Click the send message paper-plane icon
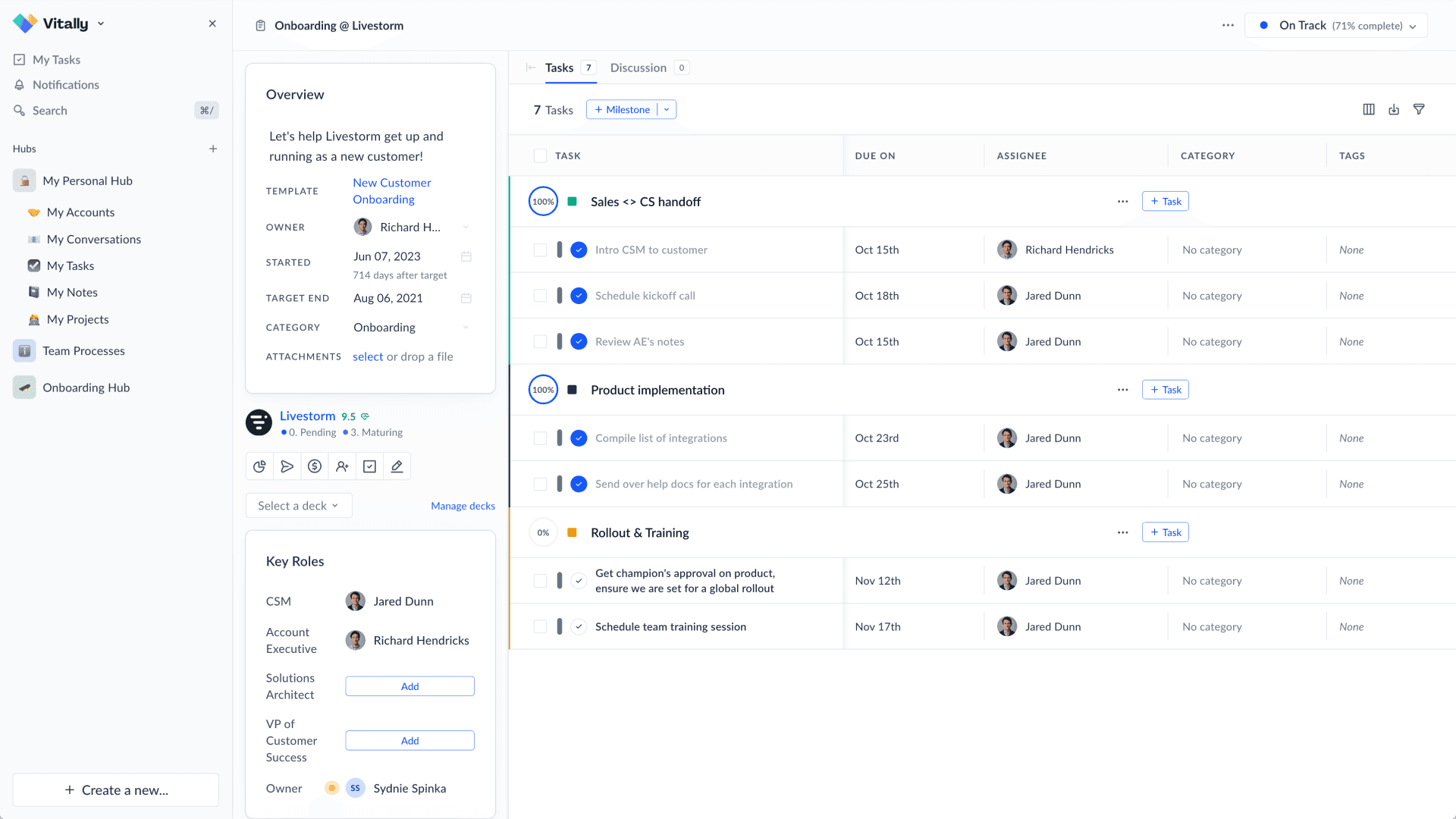The image size is (1456, 819). [x=287, y=466]
